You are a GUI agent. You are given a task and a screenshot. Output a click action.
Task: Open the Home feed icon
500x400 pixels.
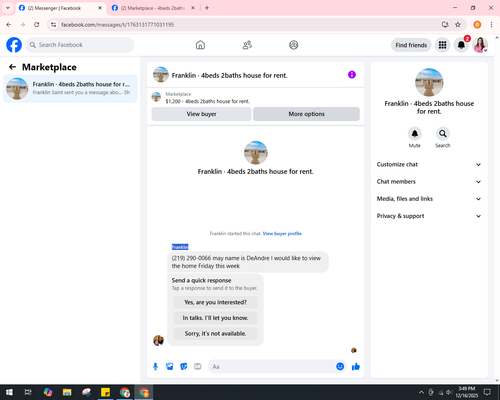200,45
